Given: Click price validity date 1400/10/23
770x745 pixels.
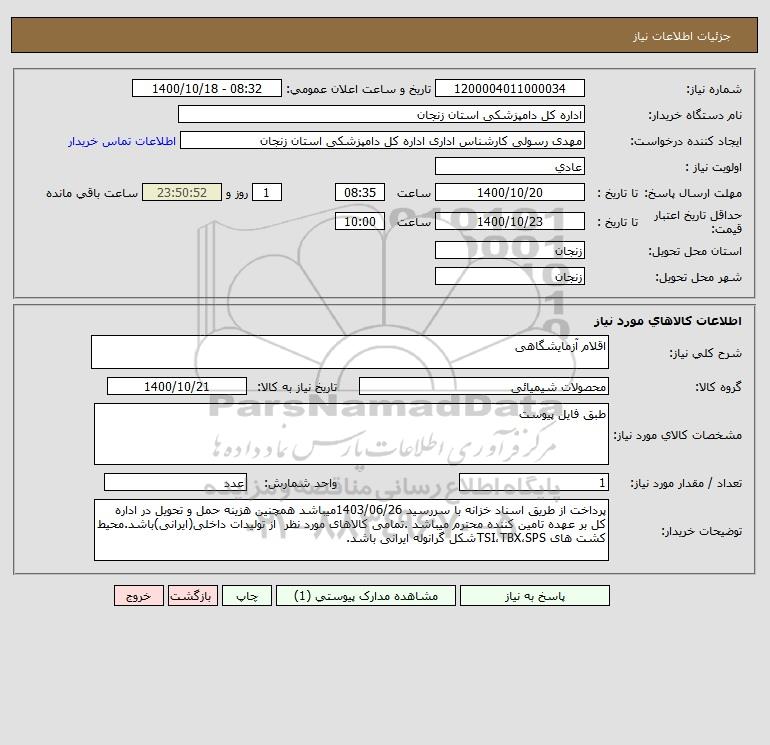Looking at the screenshot, I should click(510, 221).
